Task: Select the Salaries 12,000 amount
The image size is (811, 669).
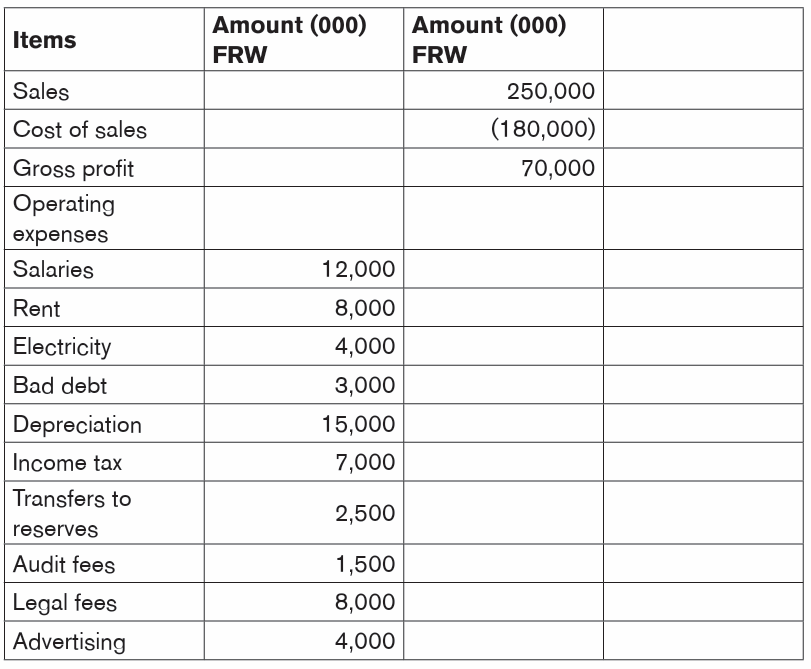Action: (x=358, y=269)
